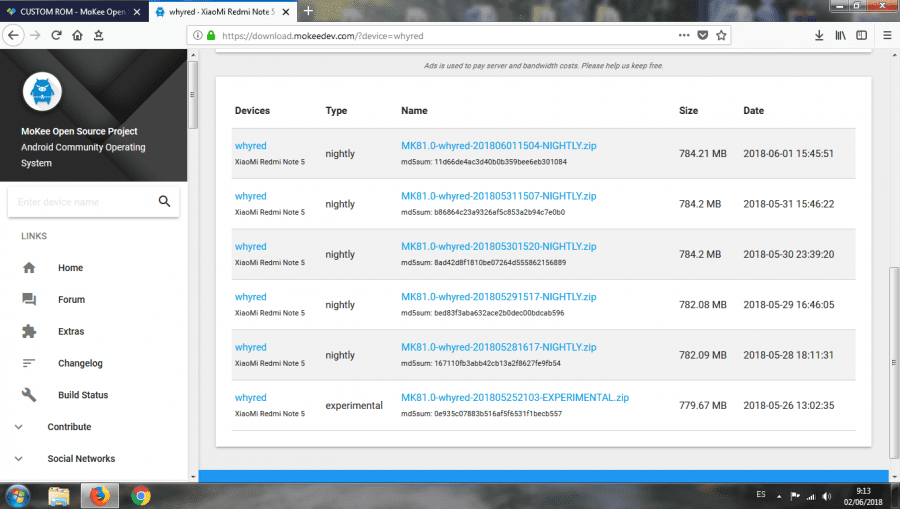Reload the page with the refresh icon
The height and width of the screenshot is (509, 900).
pyautogui.click(x=56, y=36)
